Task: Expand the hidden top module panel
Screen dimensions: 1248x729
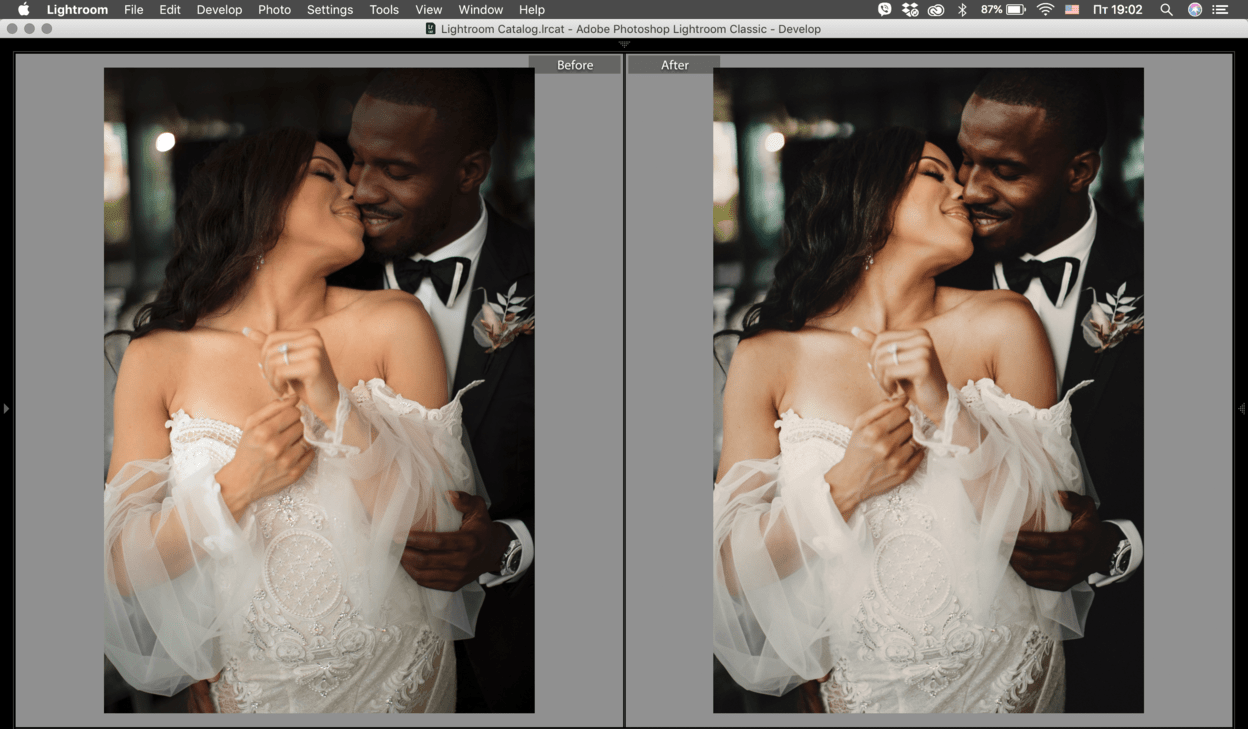Action: point(624,45)
